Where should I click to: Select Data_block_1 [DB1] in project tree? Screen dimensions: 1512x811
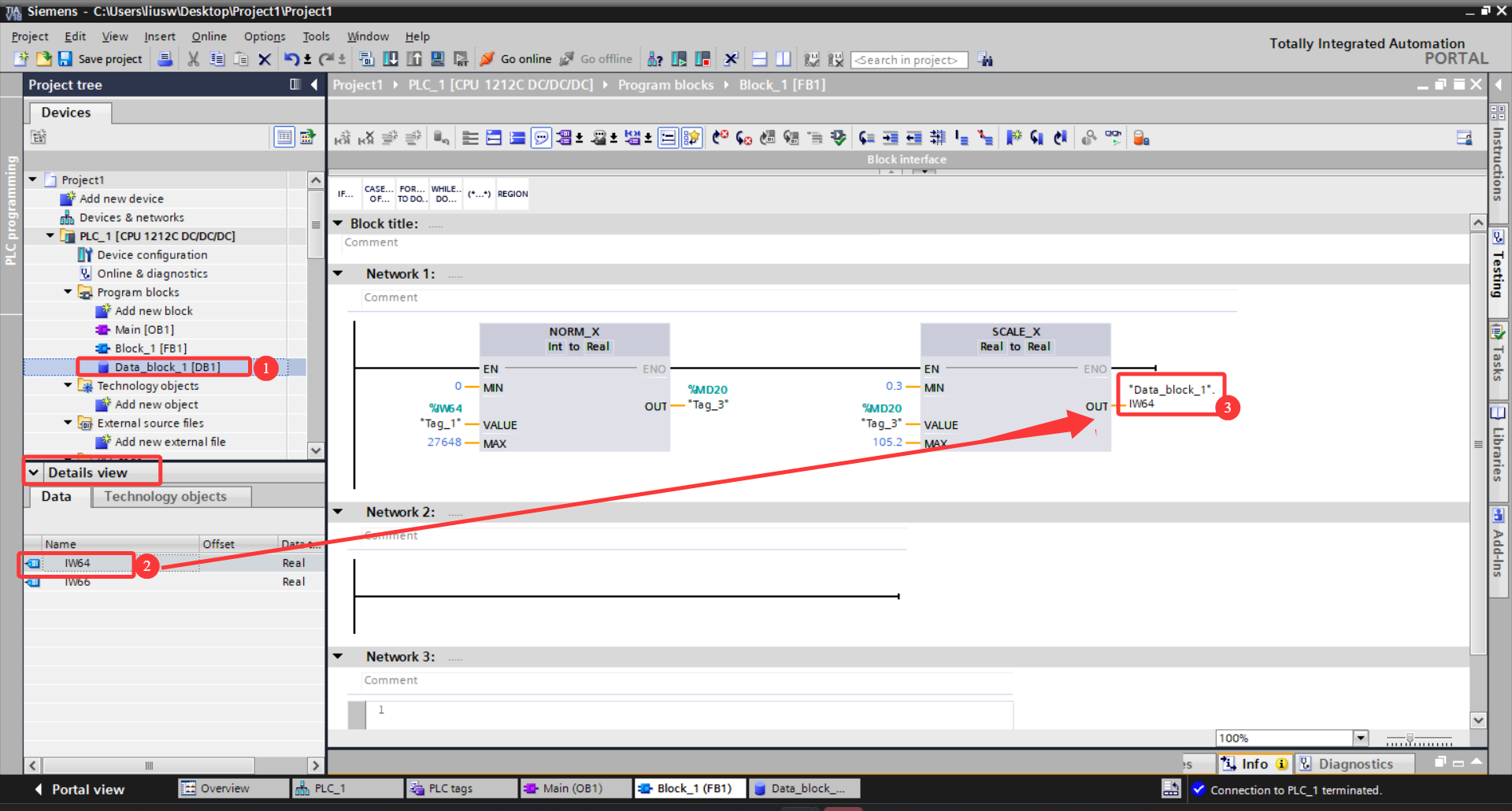(x=167, y=367)
